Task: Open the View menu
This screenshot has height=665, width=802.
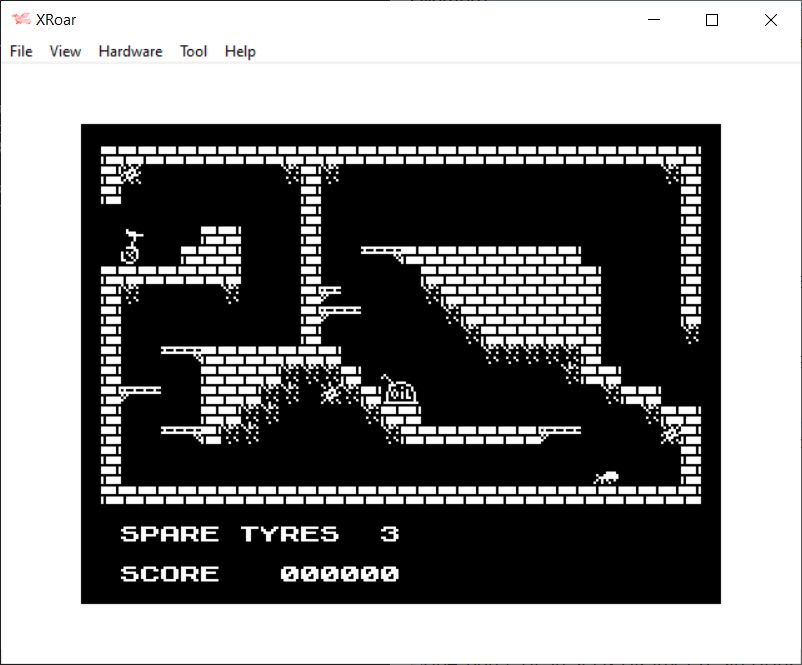Action: pyautogui.click(x=65, y=51)
